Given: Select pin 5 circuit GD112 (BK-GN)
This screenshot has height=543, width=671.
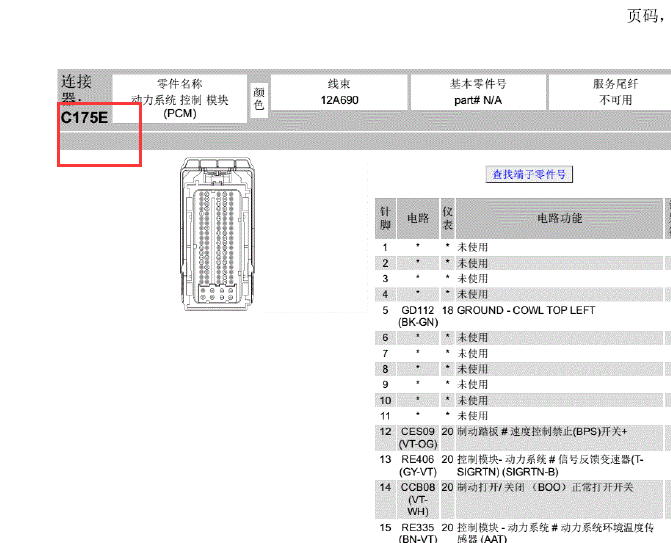Looking at the screenshot, I should [418, 316].
